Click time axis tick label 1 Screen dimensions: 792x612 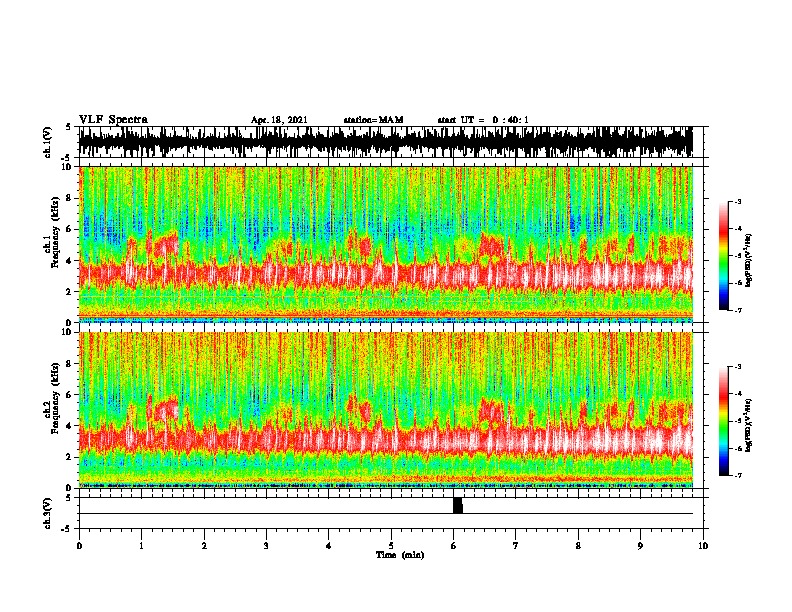pos(141,546)
